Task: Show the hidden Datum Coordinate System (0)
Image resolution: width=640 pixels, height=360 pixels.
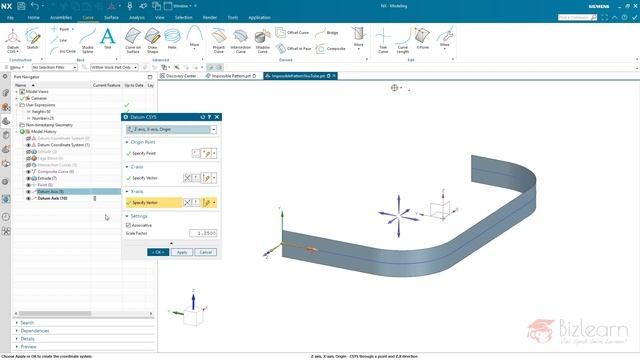Action: pos(29,138)
